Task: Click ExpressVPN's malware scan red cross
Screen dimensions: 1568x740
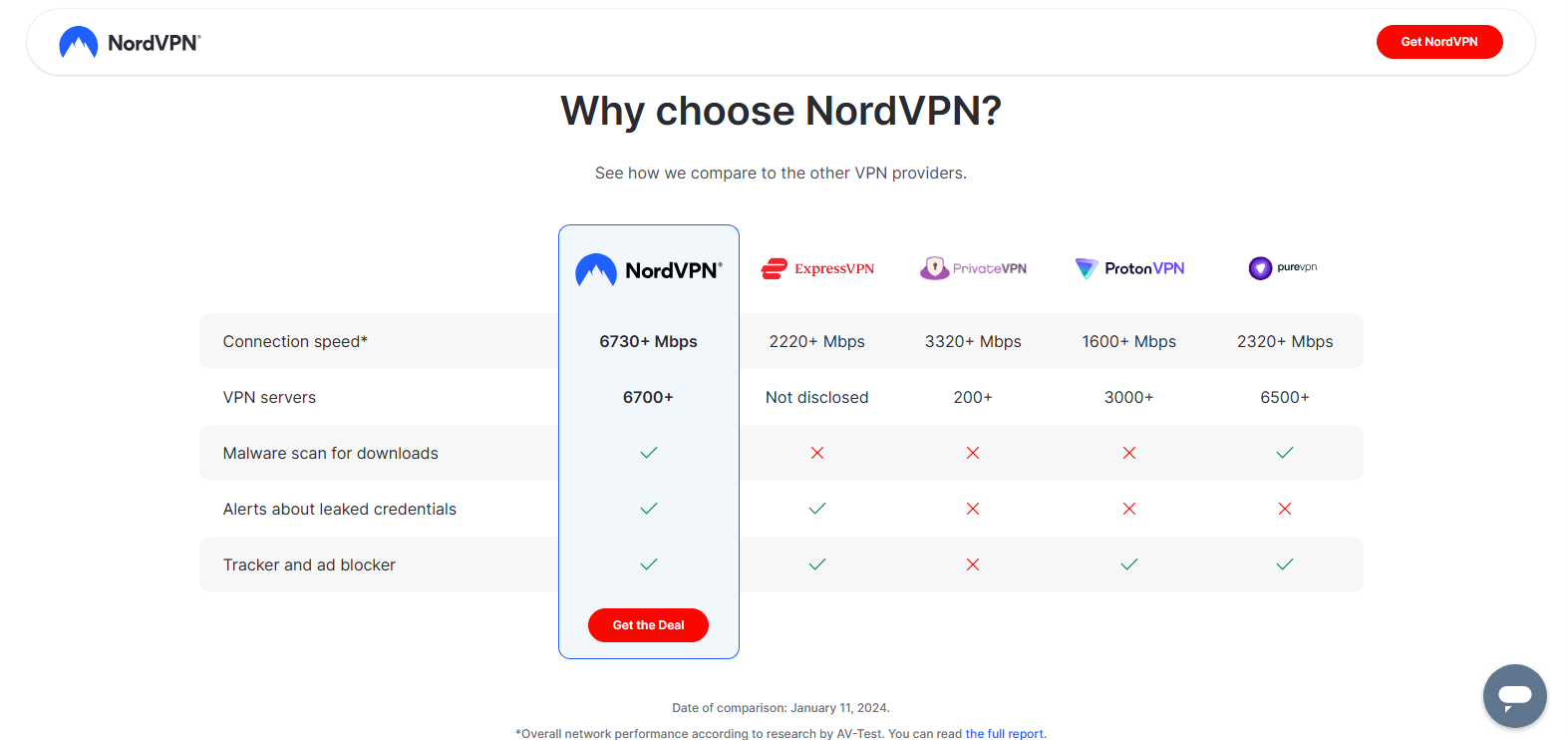Action: (x=817, y=453)
